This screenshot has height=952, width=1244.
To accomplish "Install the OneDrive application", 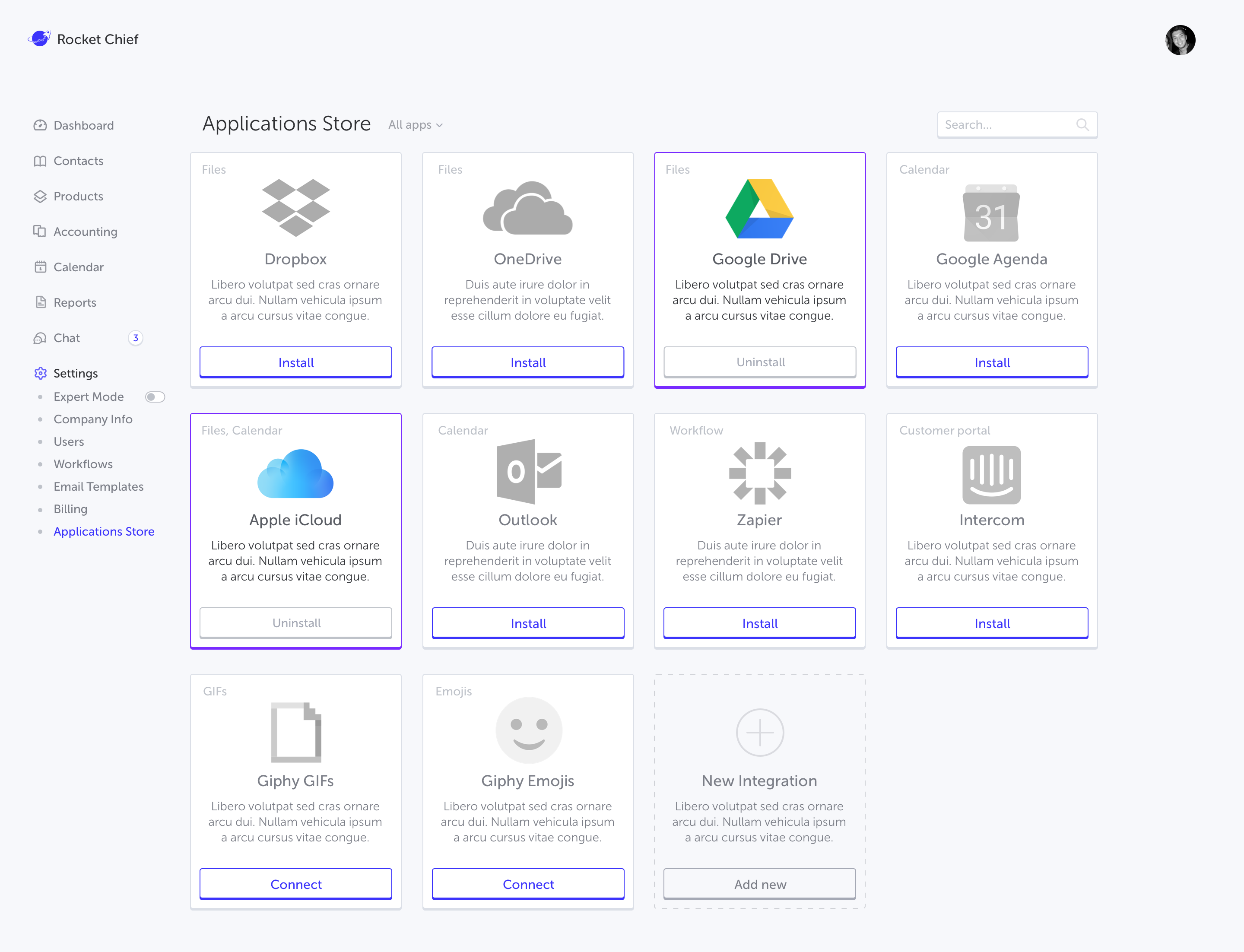I will tap(528, 362).
